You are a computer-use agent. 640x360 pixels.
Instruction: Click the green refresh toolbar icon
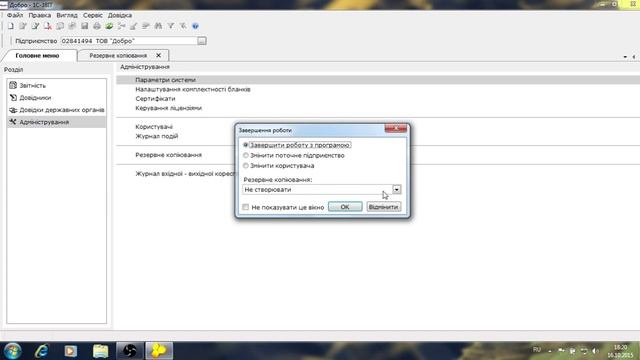click(109, 26)
